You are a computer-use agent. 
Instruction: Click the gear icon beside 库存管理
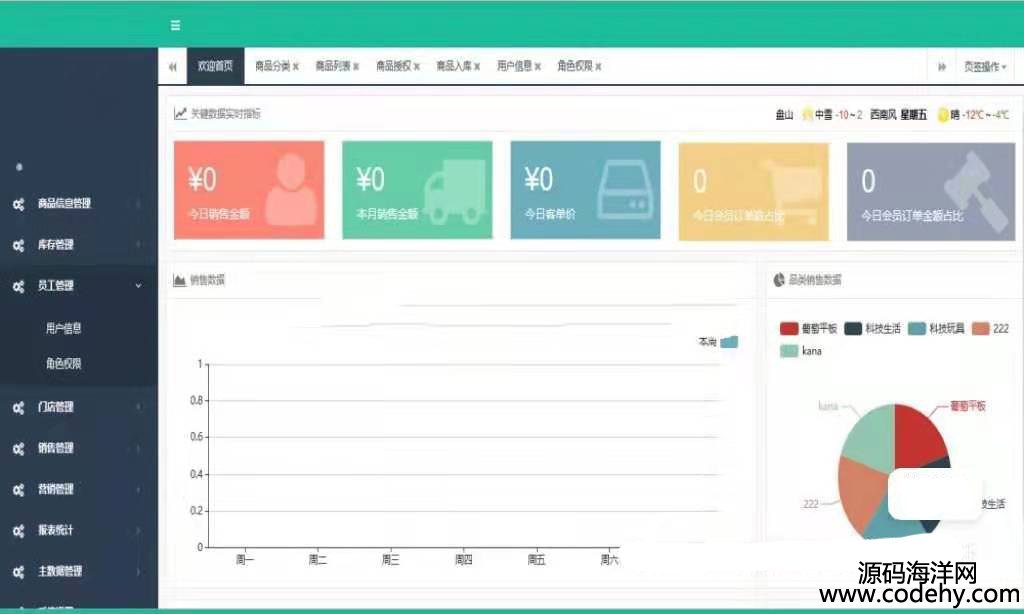click(18, 245)
